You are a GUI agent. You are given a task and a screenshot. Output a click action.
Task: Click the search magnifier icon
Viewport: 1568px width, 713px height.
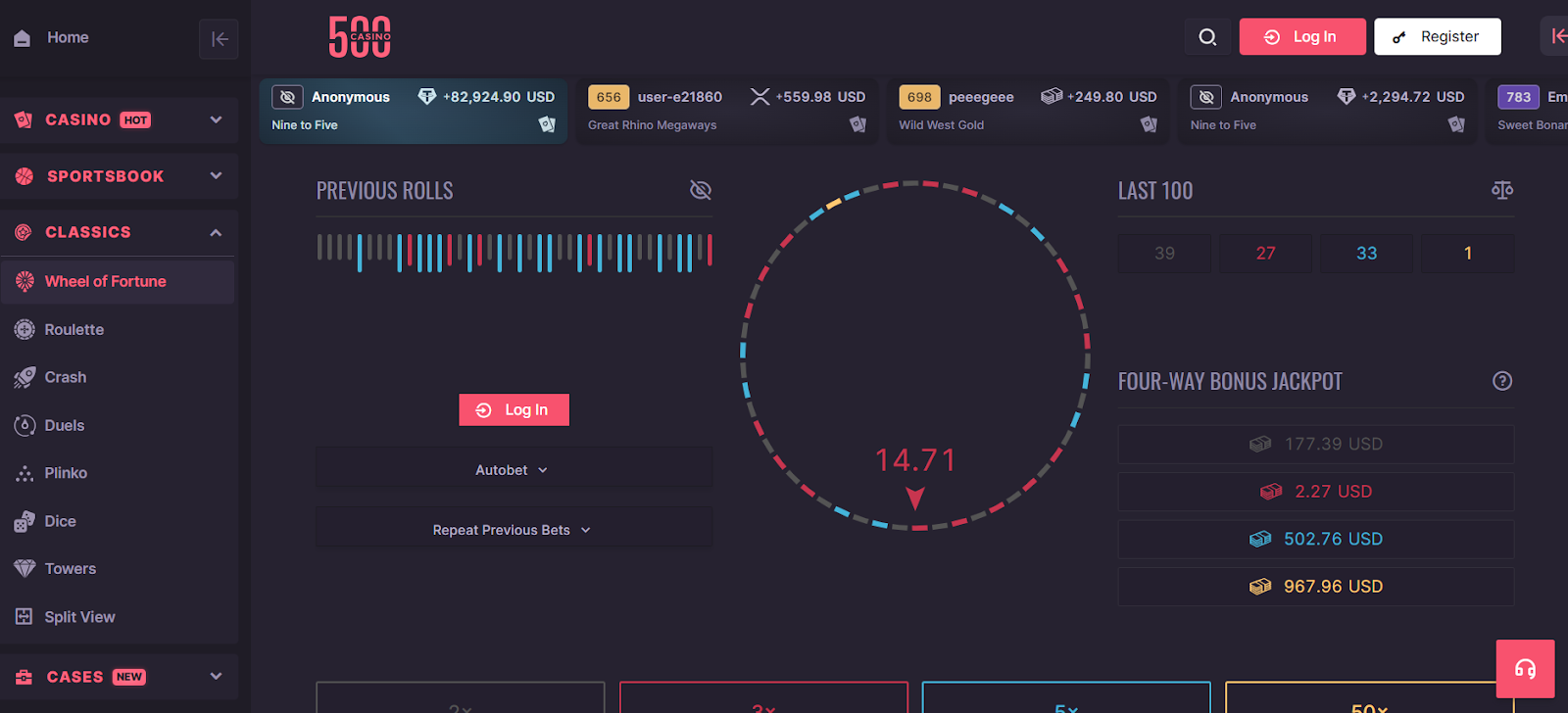(1207, 37)
